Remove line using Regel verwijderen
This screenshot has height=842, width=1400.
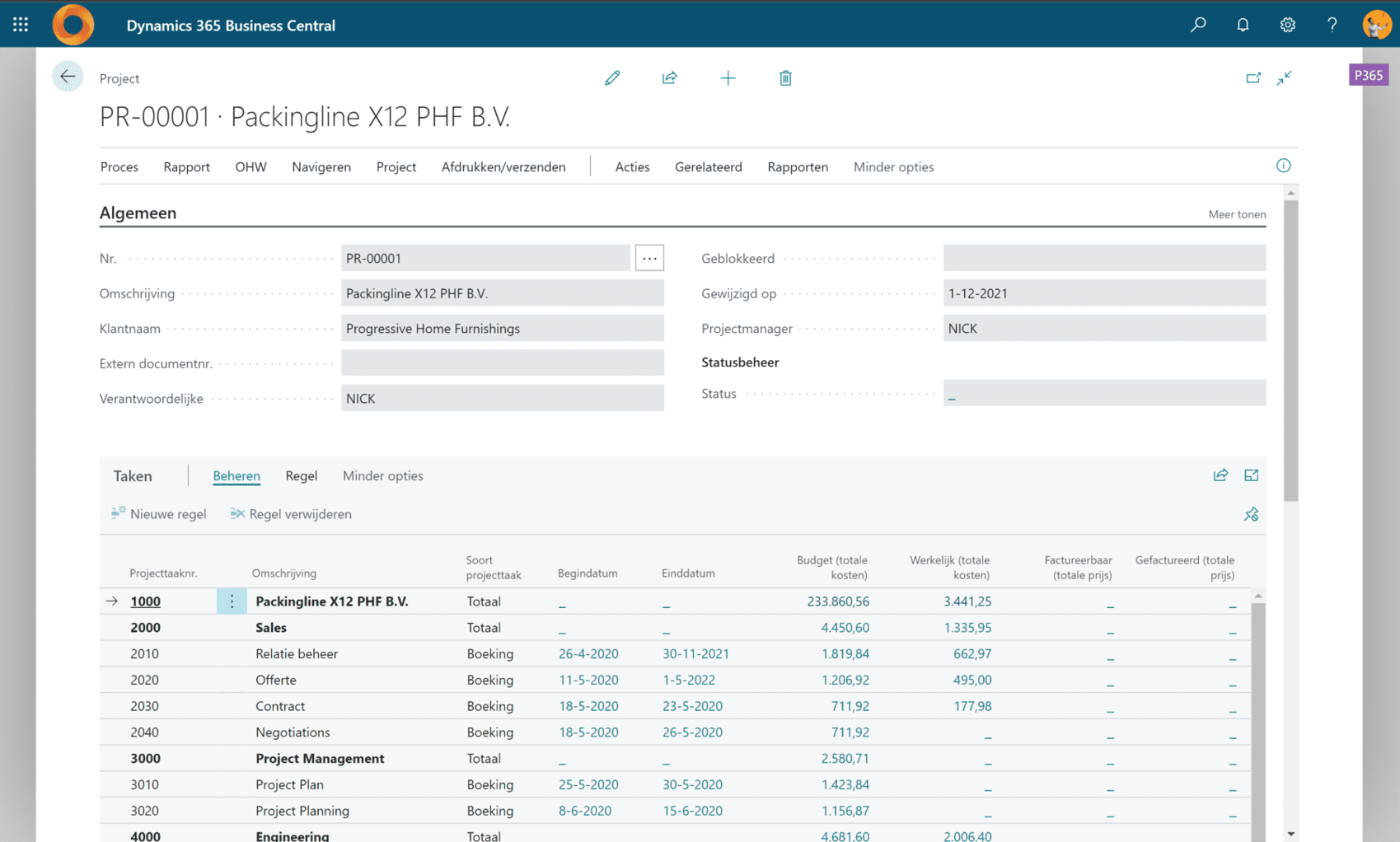pos(291,514)
